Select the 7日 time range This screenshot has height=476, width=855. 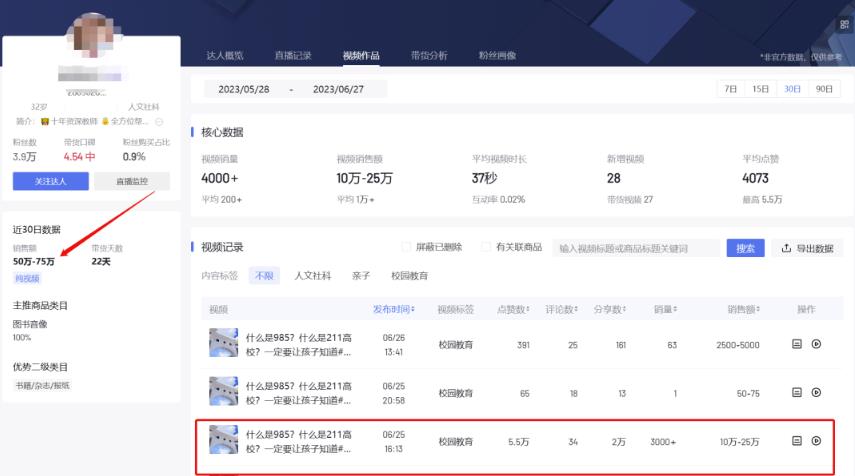point(731,89)
